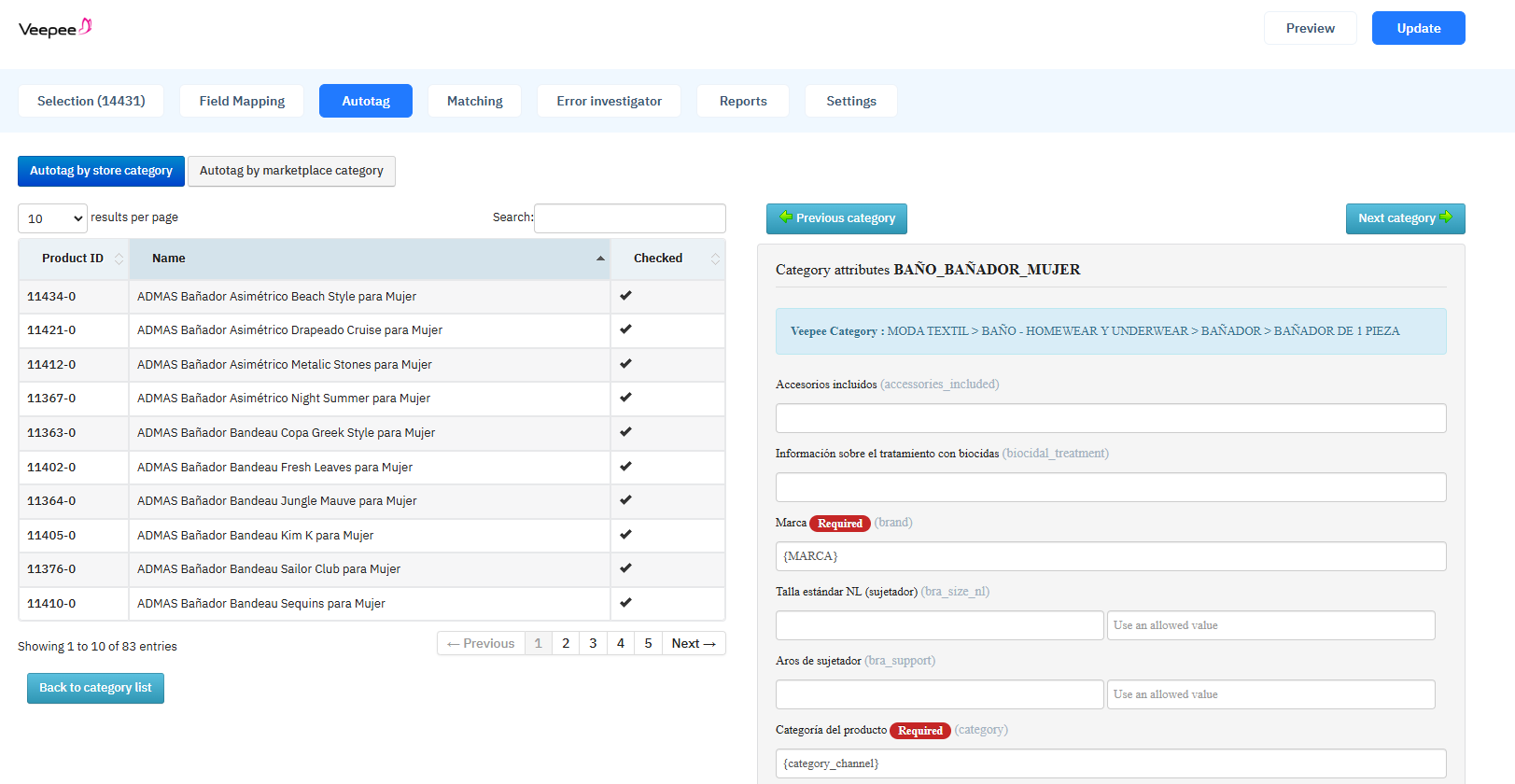Click Categoría del producto 'Required' badge
The height and width of the screenshot is (784, 1515).
(920, 731)
